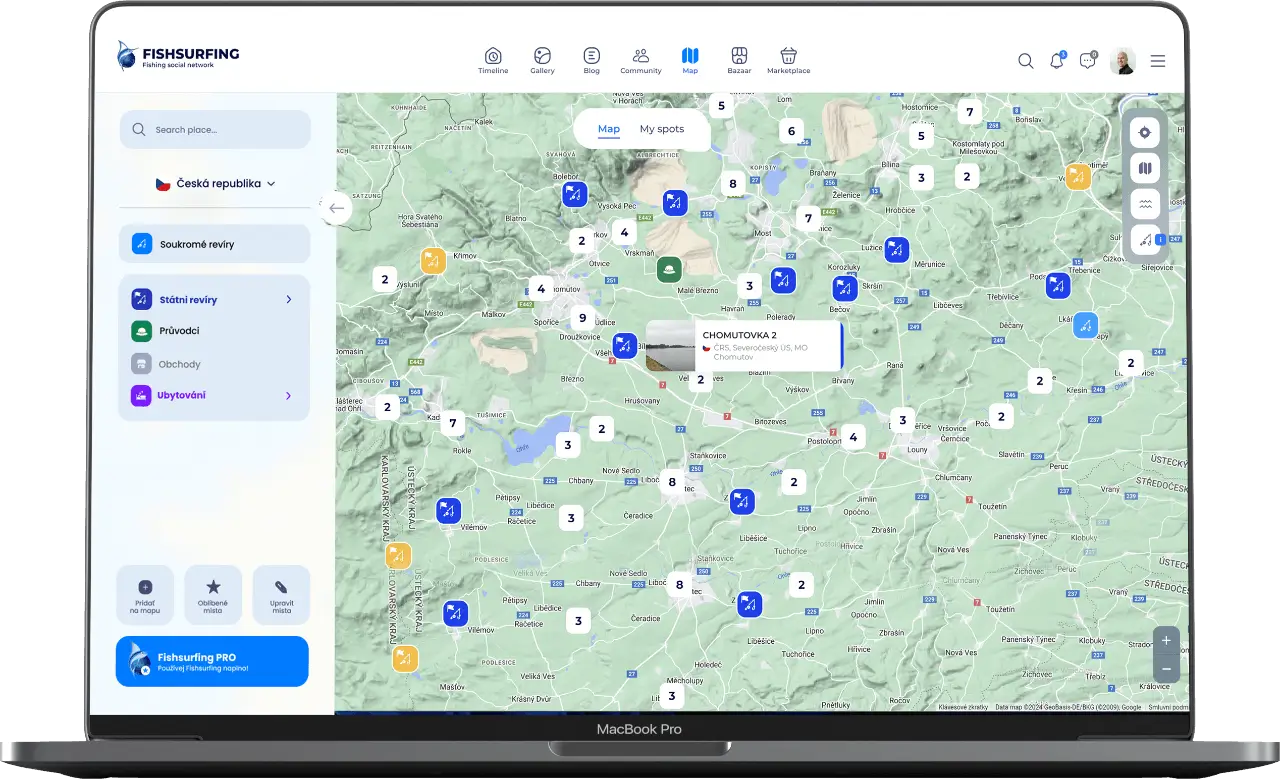Expand the Státní revíry list
This screenshot has height=779, width=1280.
pos(288,299)
